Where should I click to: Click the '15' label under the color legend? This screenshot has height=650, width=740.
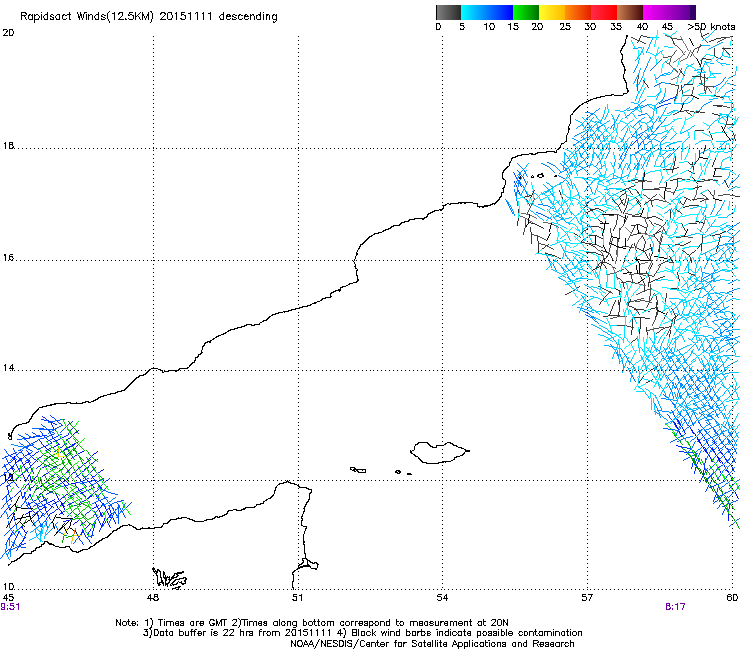pos(513,27)
